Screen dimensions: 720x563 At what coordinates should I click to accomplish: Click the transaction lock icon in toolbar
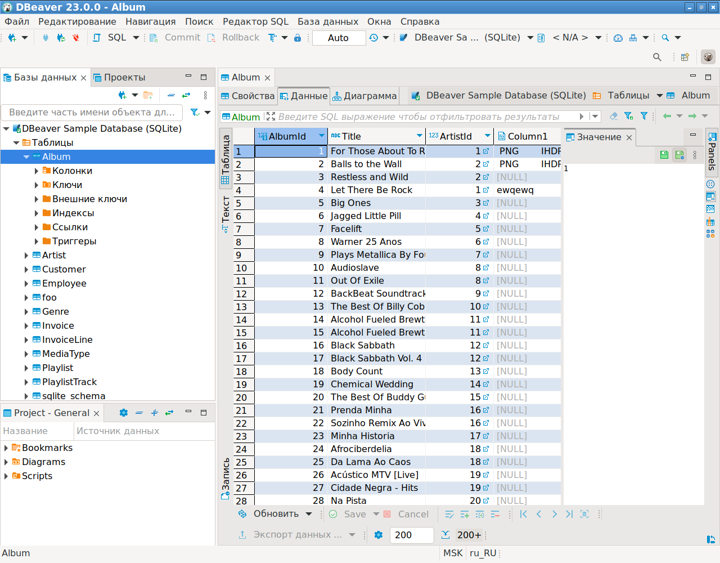click(x=298, y=38)
